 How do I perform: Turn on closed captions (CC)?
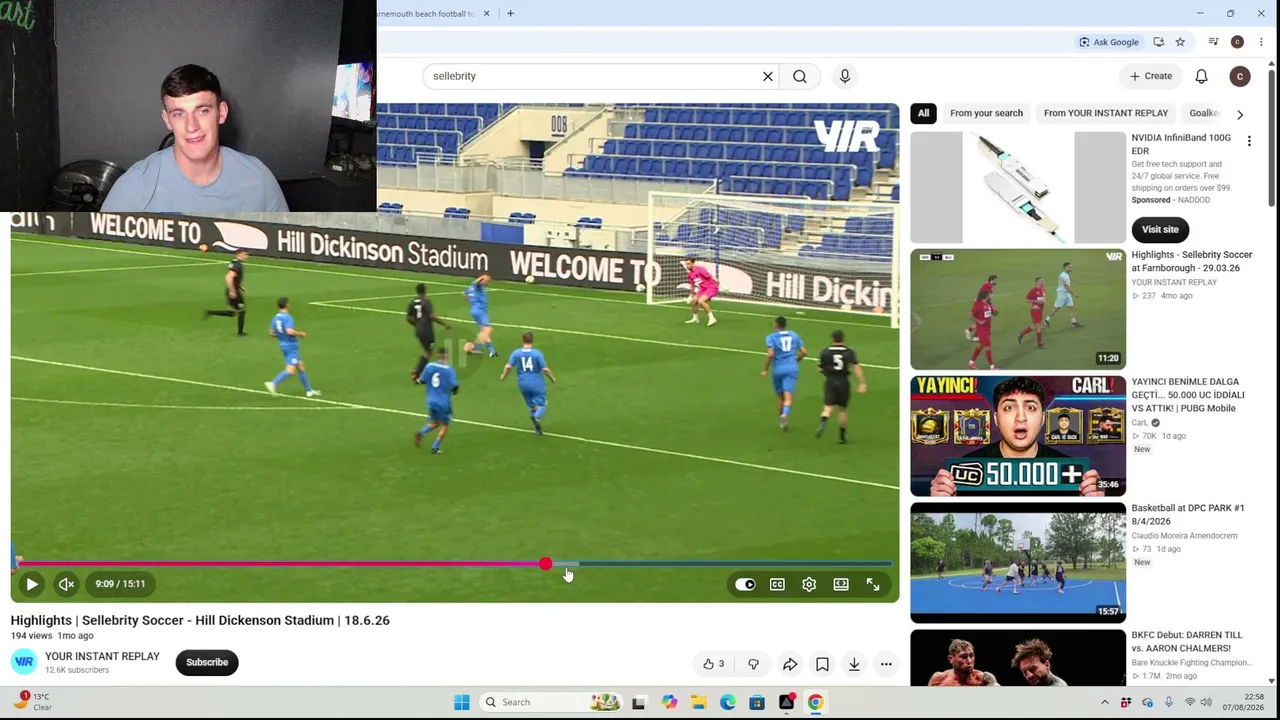tap(777, 584)
